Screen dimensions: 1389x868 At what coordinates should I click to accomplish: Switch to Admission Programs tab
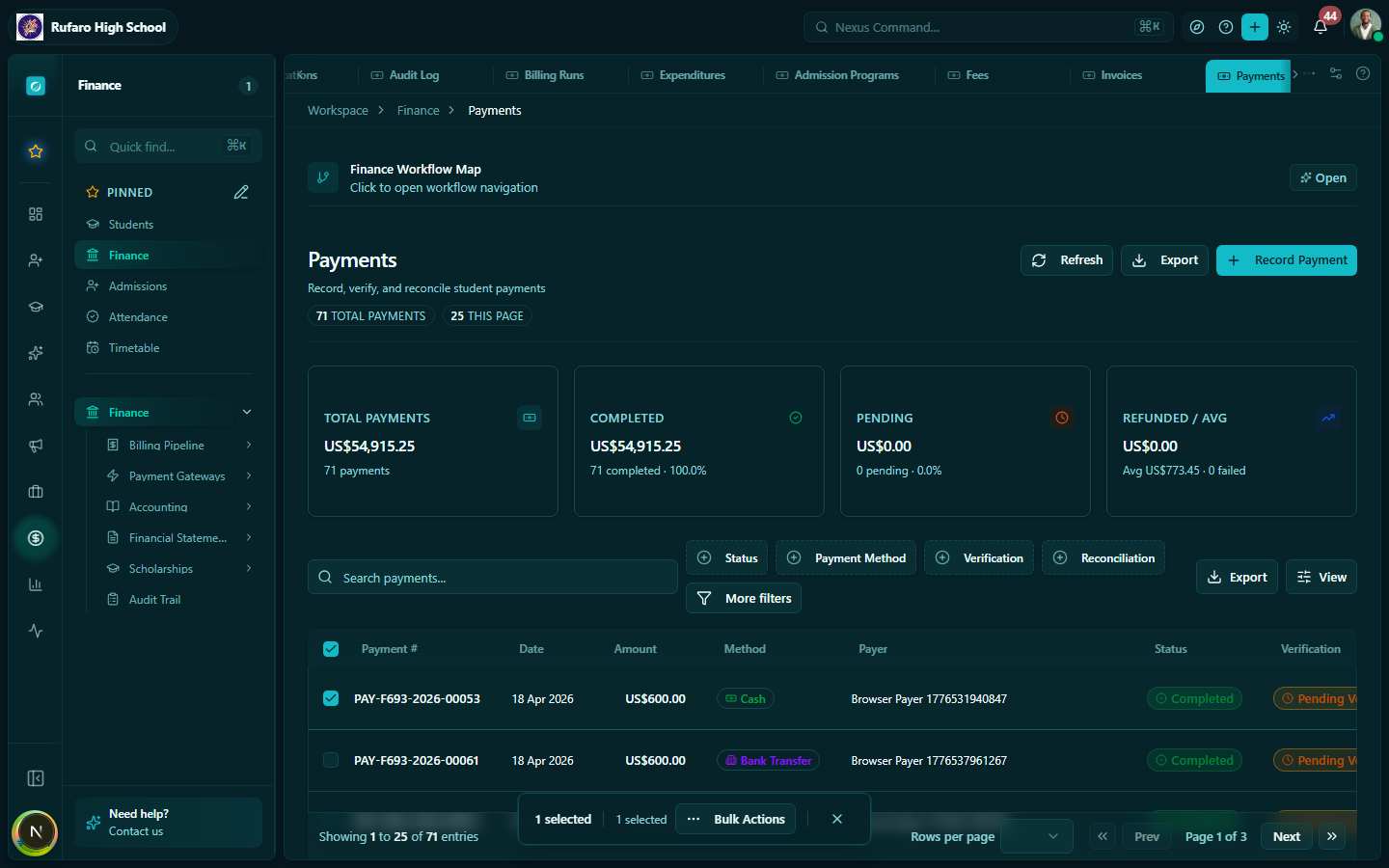[837, 75]
